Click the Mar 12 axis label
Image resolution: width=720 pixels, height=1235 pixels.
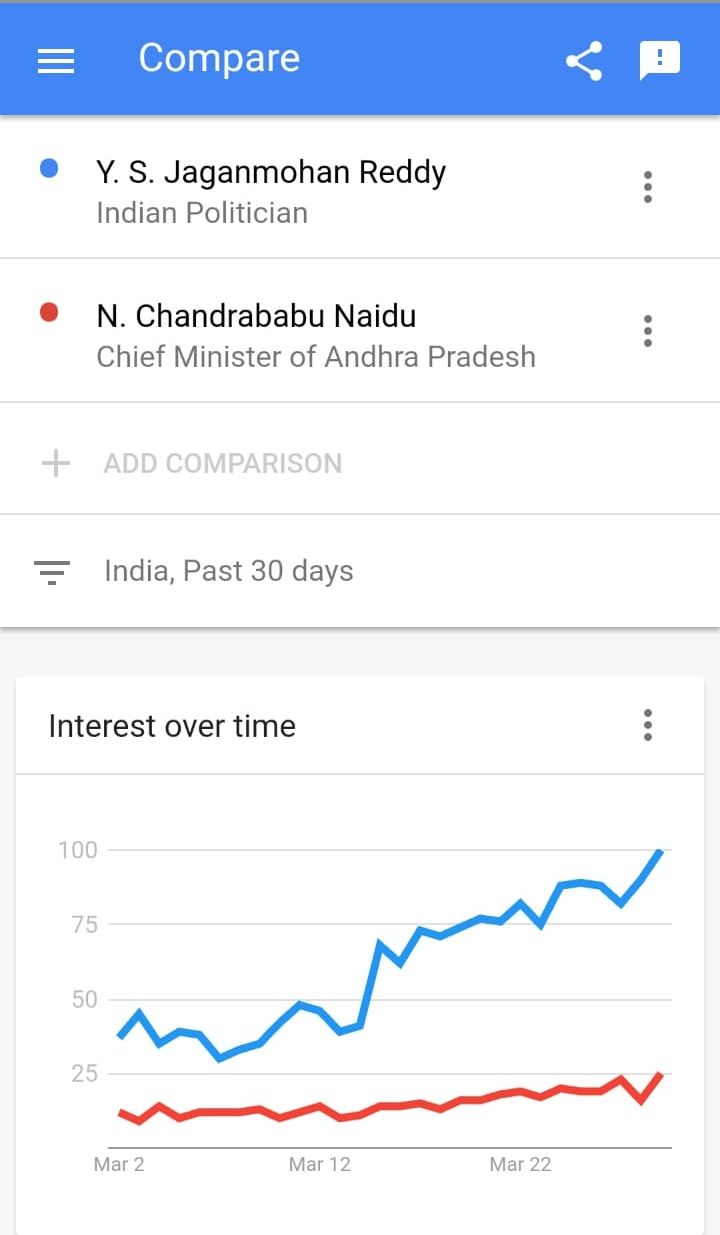pyautogui.click(x=320, y=1164)
